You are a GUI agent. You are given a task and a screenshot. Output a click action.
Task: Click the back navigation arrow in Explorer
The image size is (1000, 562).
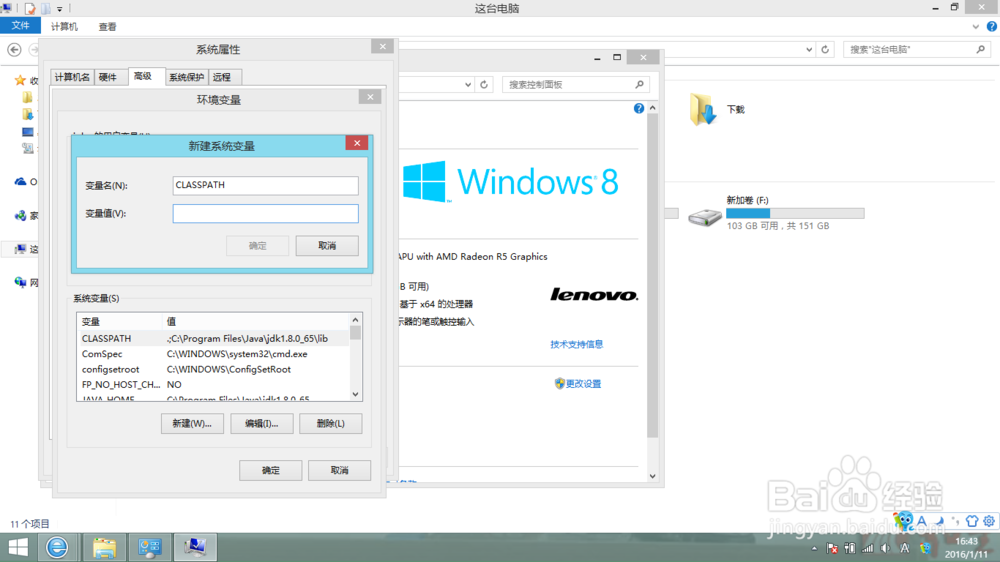pos(14,49)
